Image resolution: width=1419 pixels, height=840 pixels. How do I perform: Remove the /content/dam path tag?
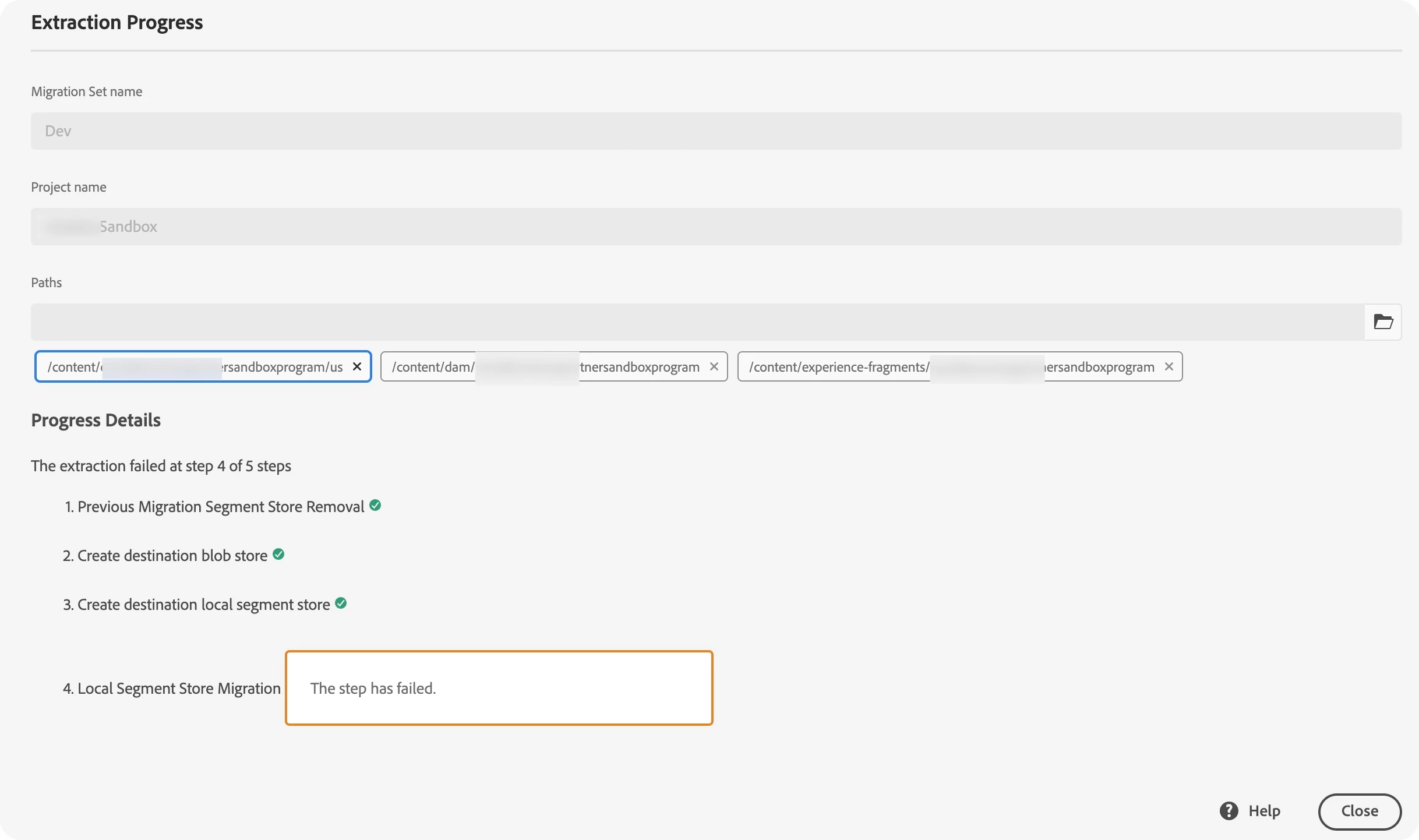[x=714, y=366]
